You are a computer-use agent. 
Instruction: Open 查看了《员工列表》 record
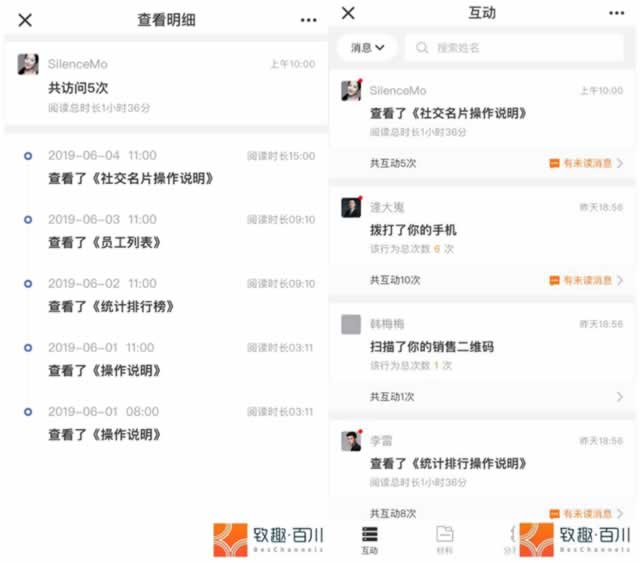pyautogui.click(x=104, y=243)
